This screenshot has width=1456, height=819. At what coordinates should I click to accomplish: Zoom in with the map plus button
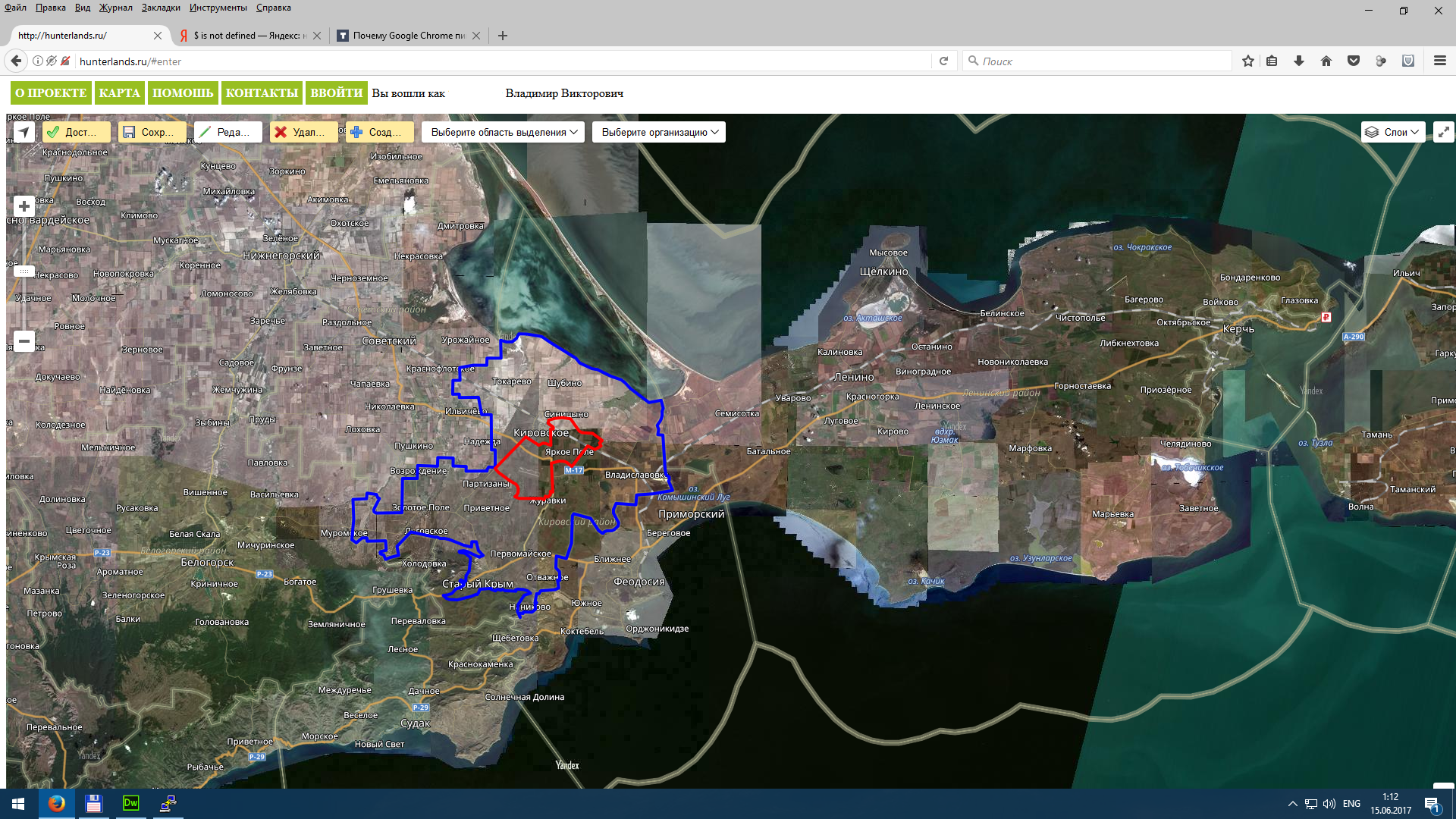[x=24, y=206]
